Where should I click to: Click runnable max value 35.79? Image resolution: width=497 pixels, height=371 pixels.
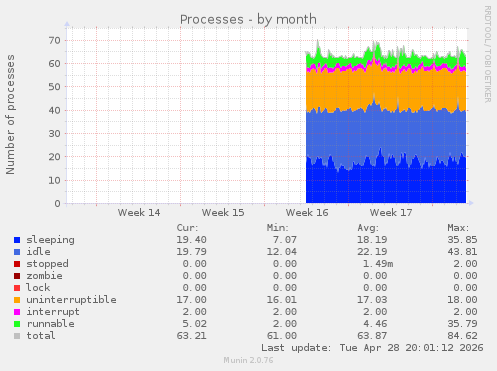462,324
